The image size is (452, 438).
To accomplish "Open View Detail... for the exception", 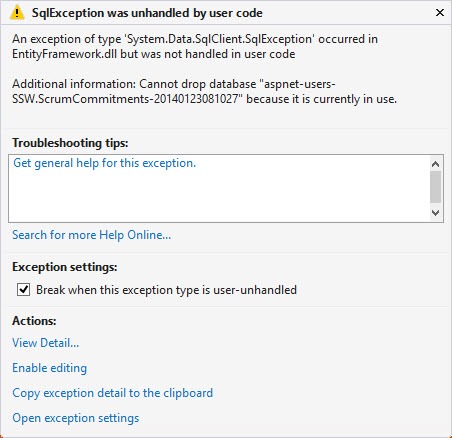I will pyautogui.click(x=46, y=343).
